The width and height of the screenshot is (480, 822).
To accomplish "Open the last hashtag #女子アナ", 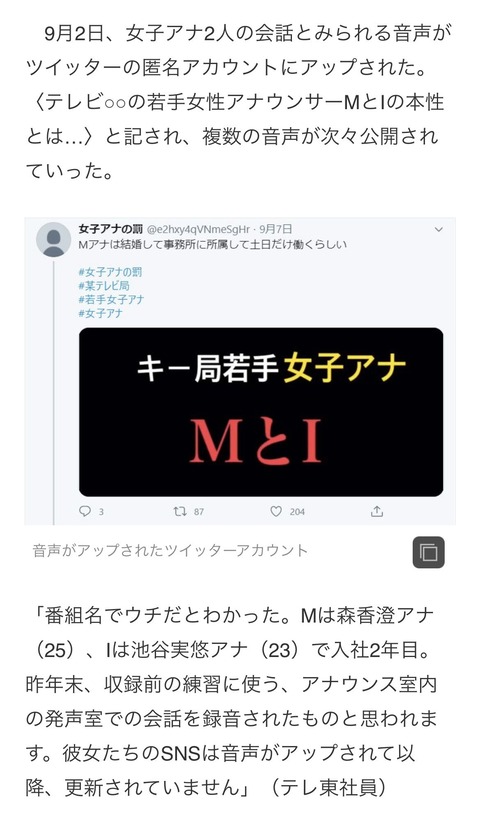I will [x=100, y=313].
